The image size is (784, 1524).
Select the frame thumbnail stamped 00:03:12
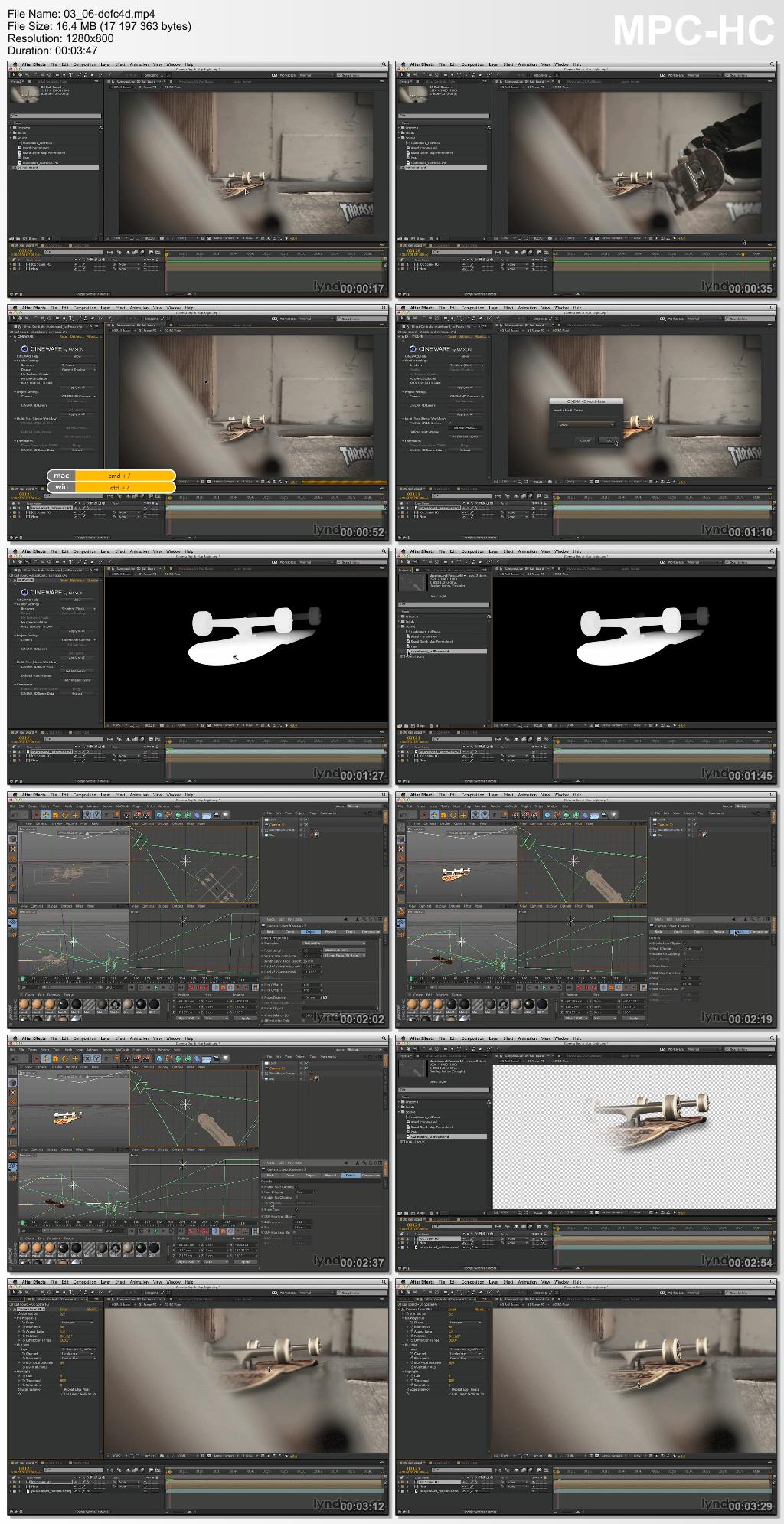198,1396
